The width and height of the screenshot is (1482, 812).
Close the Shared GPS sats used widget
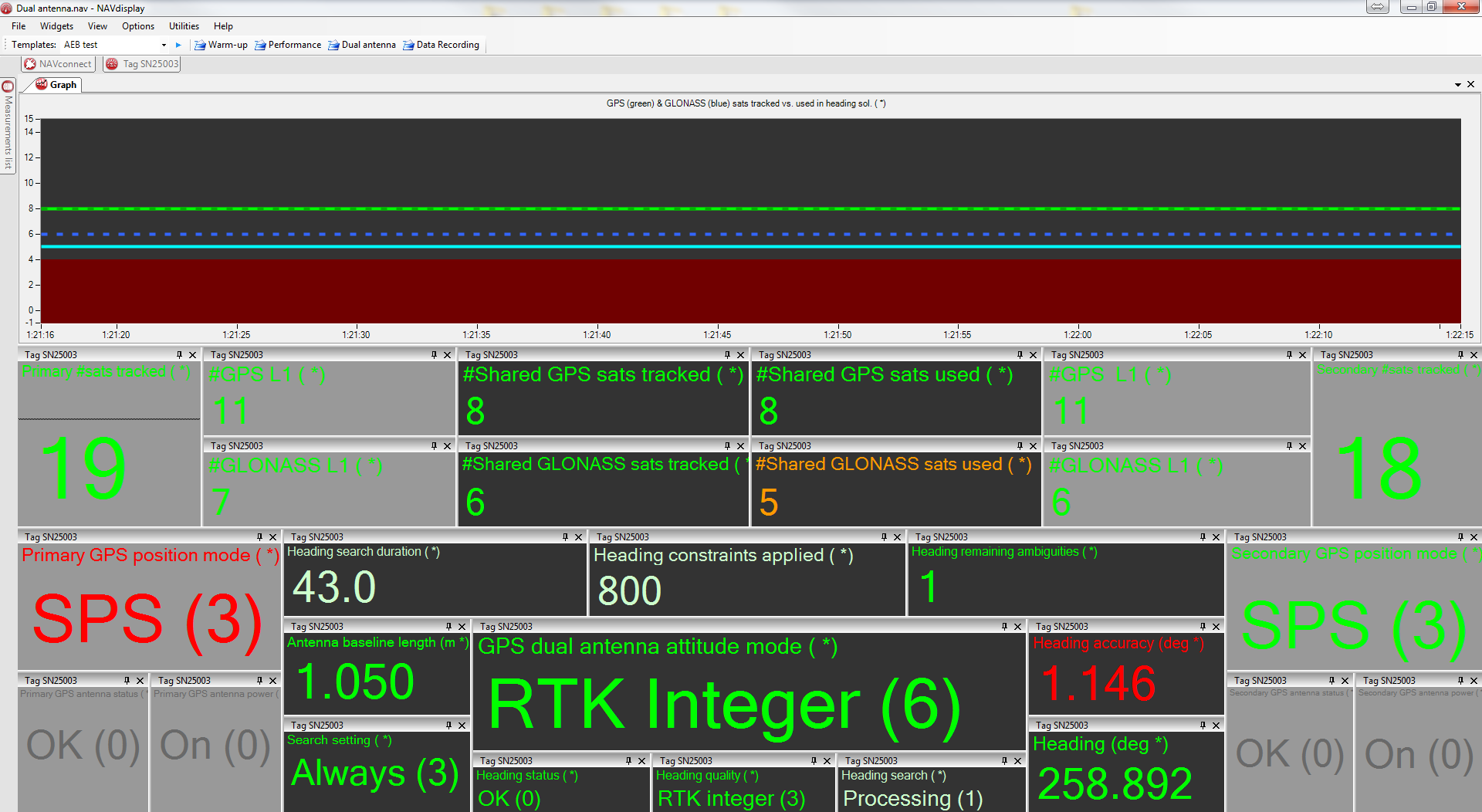click(x=1033, y=355)
